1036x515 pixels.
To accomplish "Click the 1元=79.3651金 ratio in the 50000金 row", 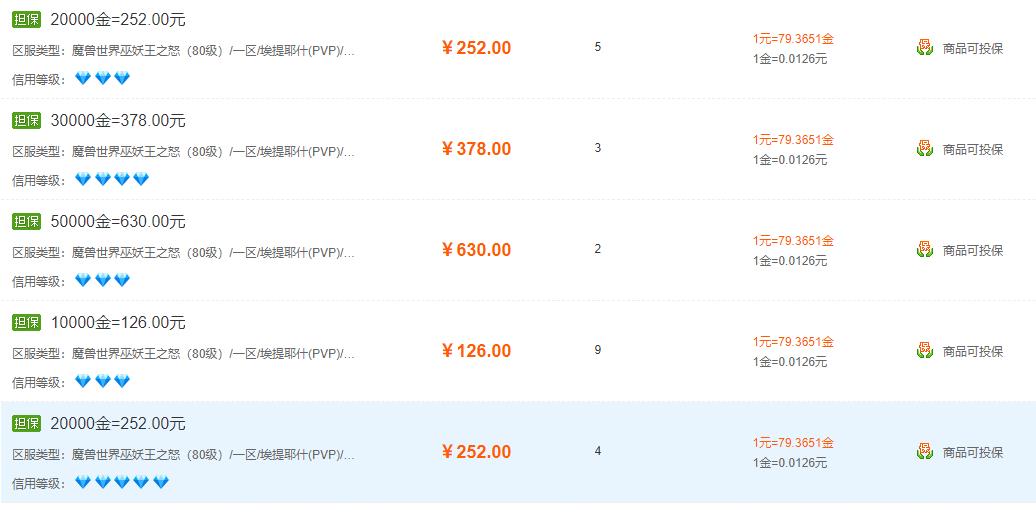I will click(x=794, y=241).
